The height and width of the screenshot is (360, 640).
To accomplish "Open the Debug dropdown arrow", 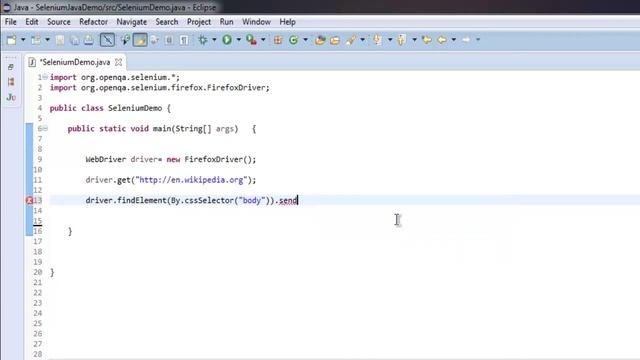I will [214, 40].
